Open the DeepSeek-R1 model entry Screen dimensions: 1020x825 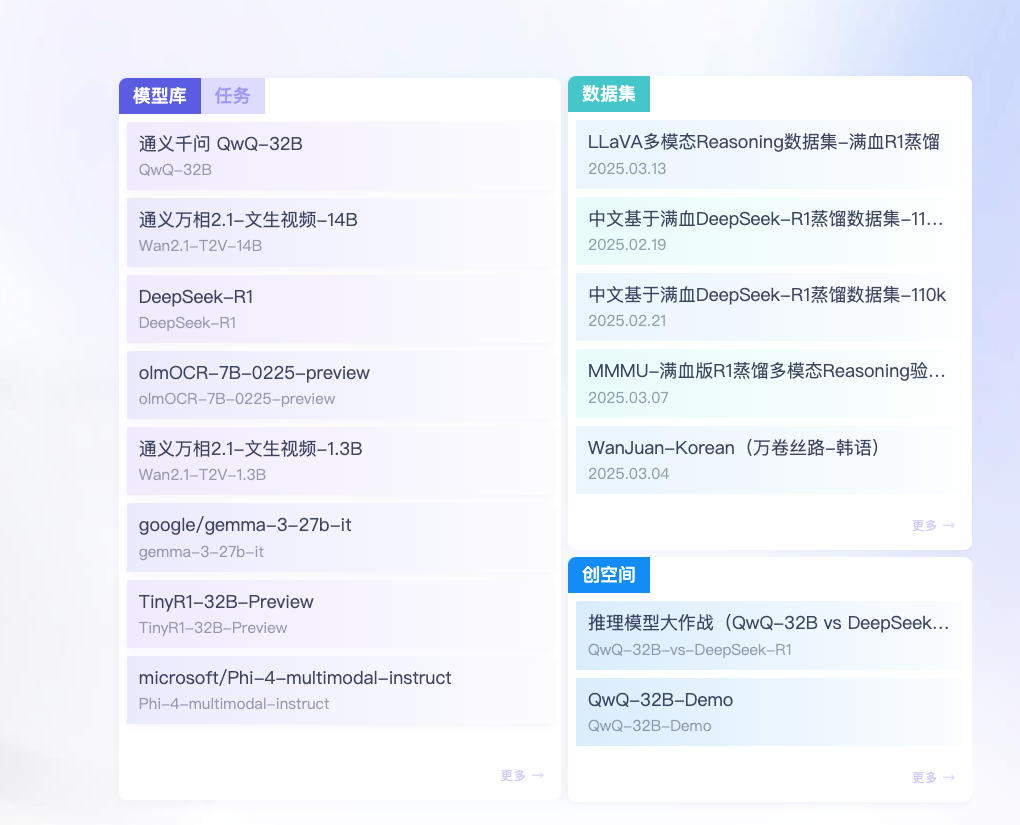tap(339, 308)
